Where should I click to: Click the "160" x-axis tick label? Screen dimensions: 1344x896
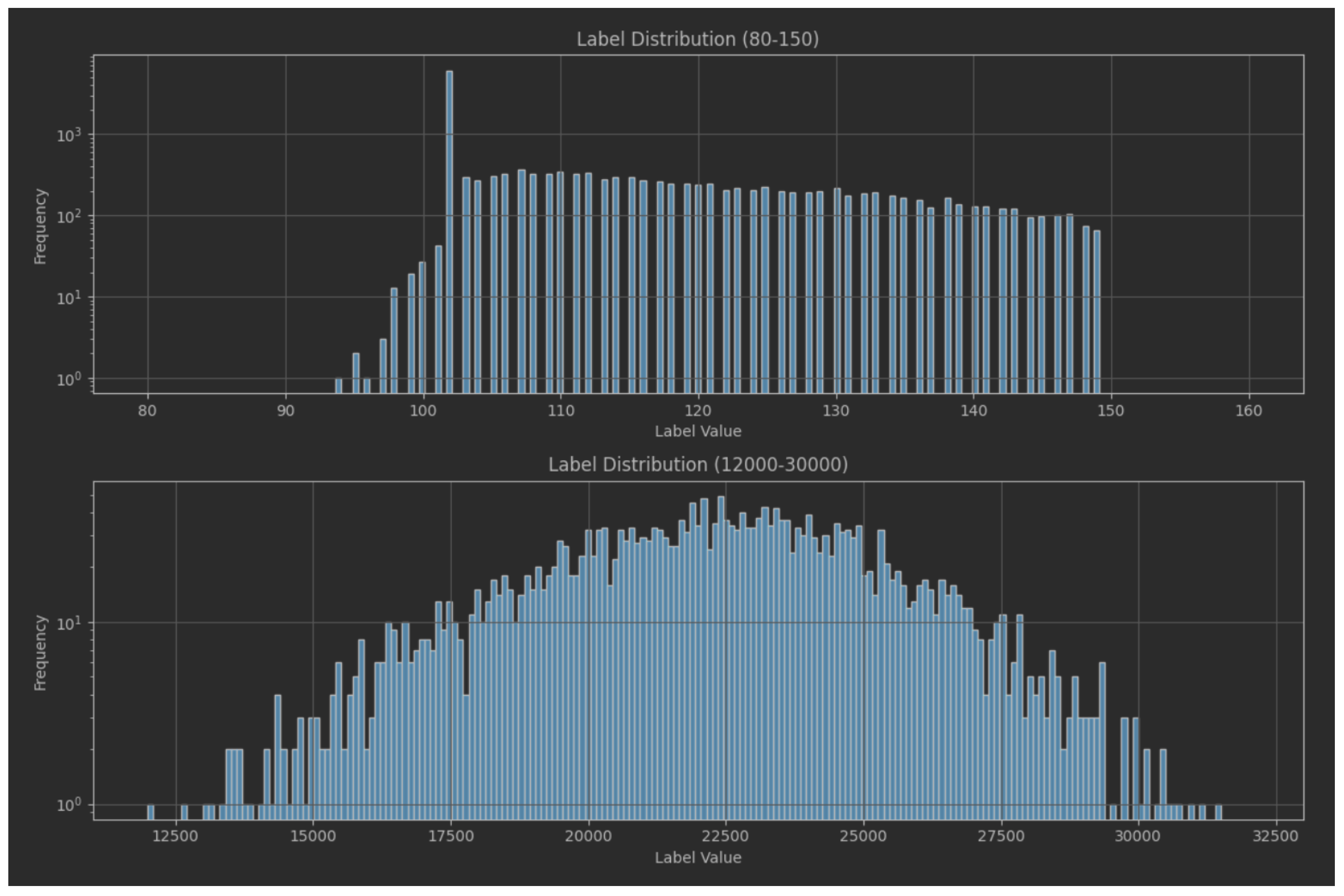pos(1249,411)
